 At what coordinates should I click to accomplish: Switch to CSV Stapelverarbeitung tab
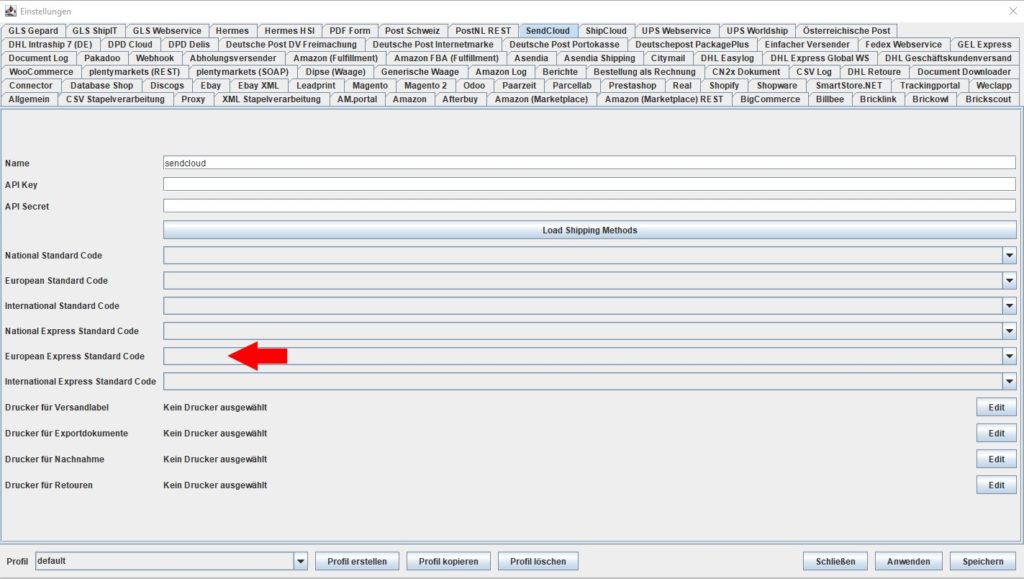point(115,99)
